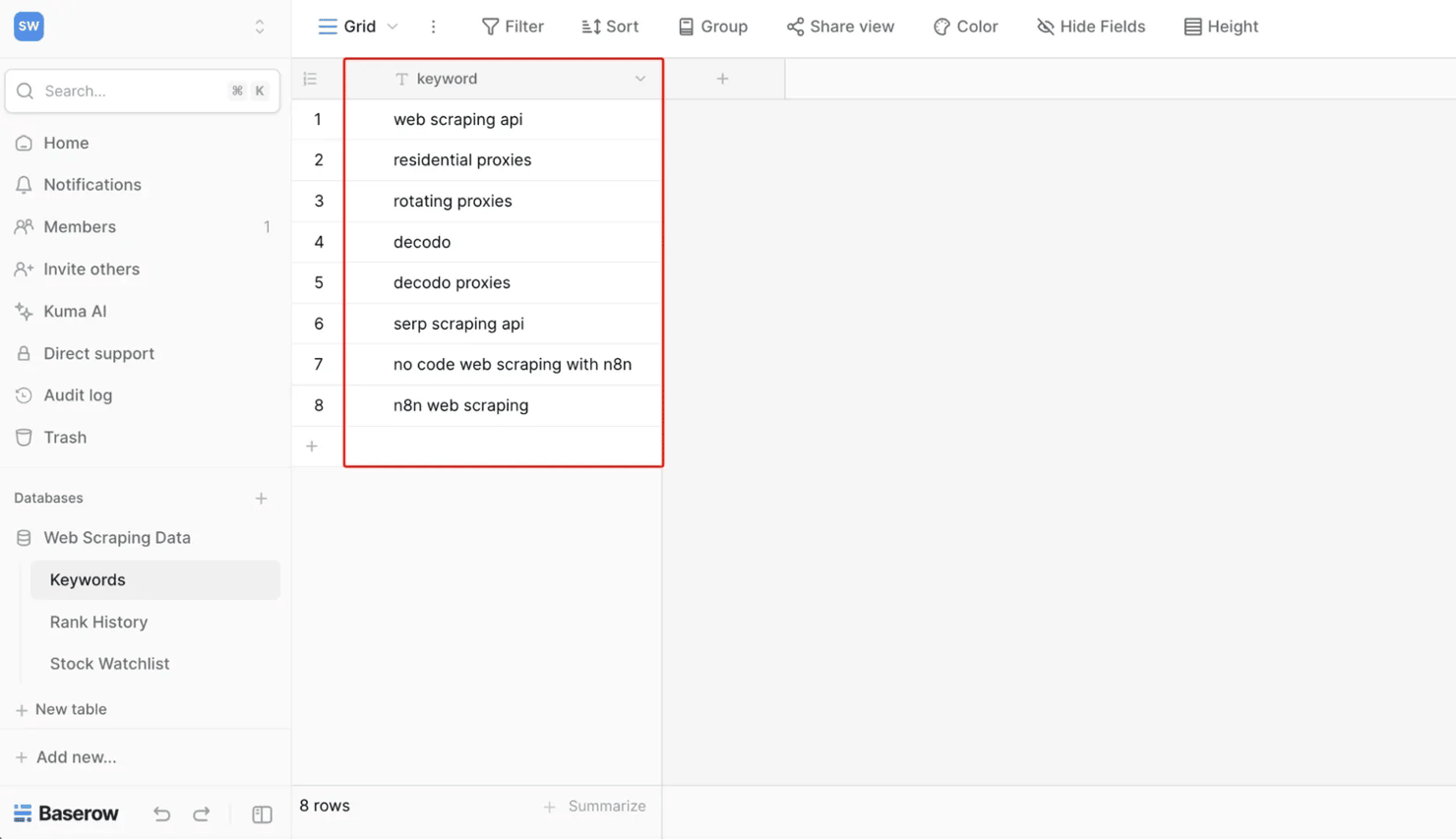Screen dimensions: 1456x839
Task: Click Add new... button
Action: (x=66, y=757)
